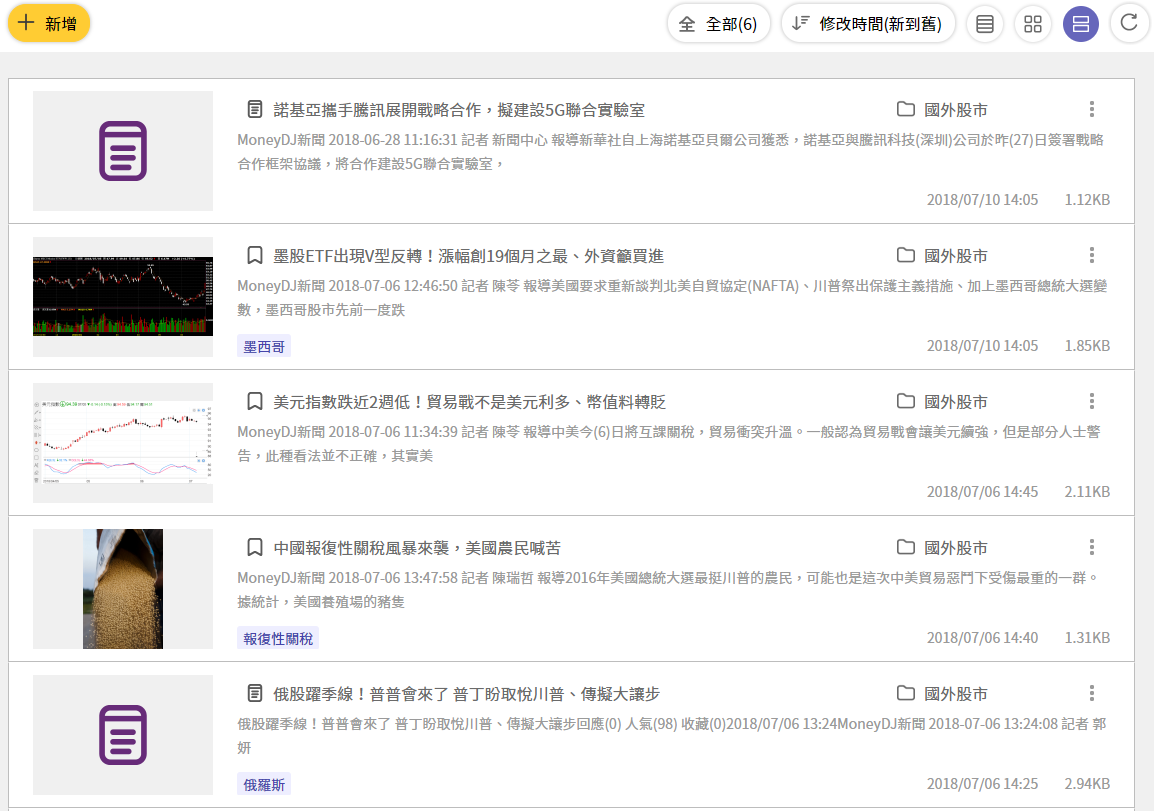Screen dimensions: 1154x811
Task: Open the 全部(6) filter dropdown
Action: tap(718, 24)
